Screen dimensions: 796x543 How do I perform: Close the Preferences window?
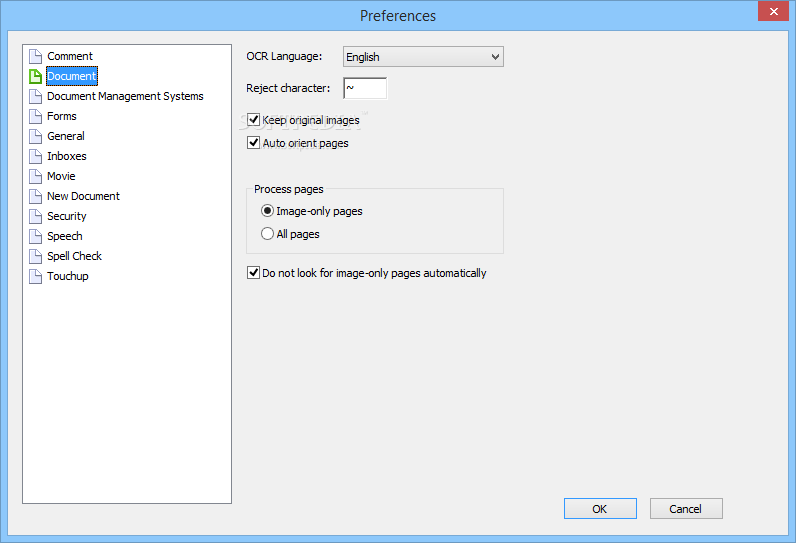pos(773,11)
